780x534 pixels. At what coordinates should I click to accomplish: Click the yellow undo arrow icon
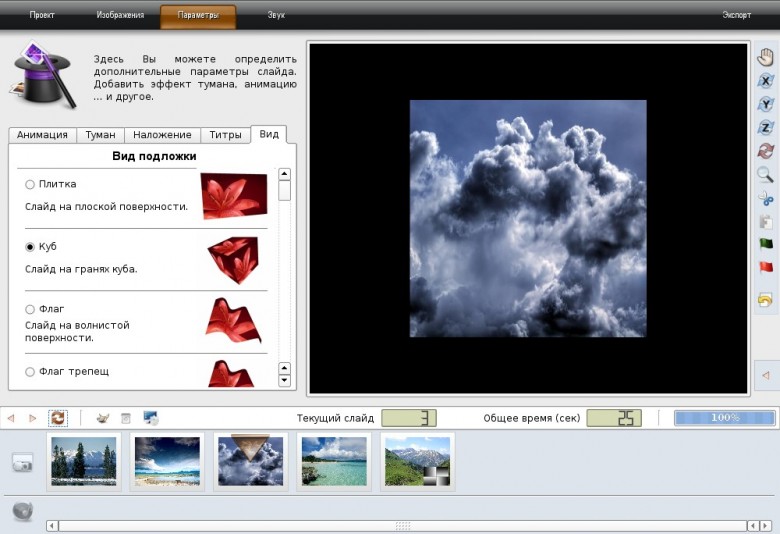click(766, 300)
